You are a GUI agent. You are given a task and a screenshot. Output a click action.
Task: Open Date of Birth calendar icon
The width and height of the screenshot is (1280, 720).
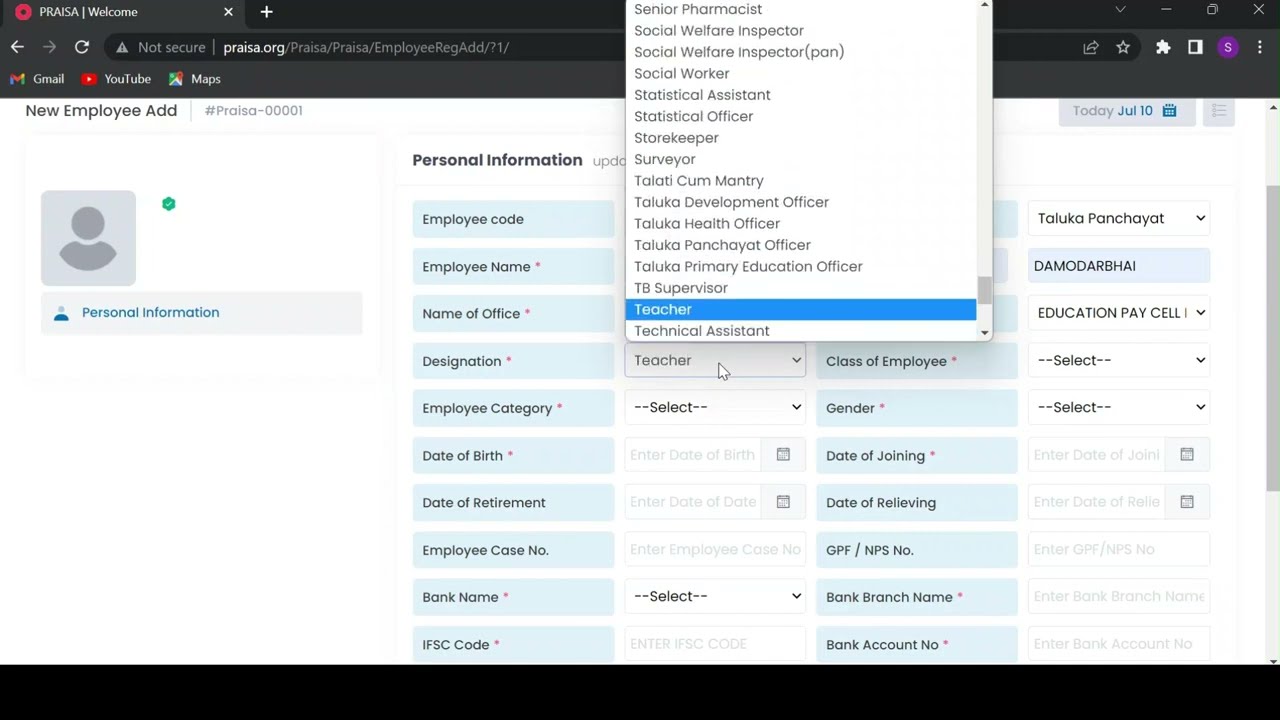pyautogui.click(x=783, y=455)
